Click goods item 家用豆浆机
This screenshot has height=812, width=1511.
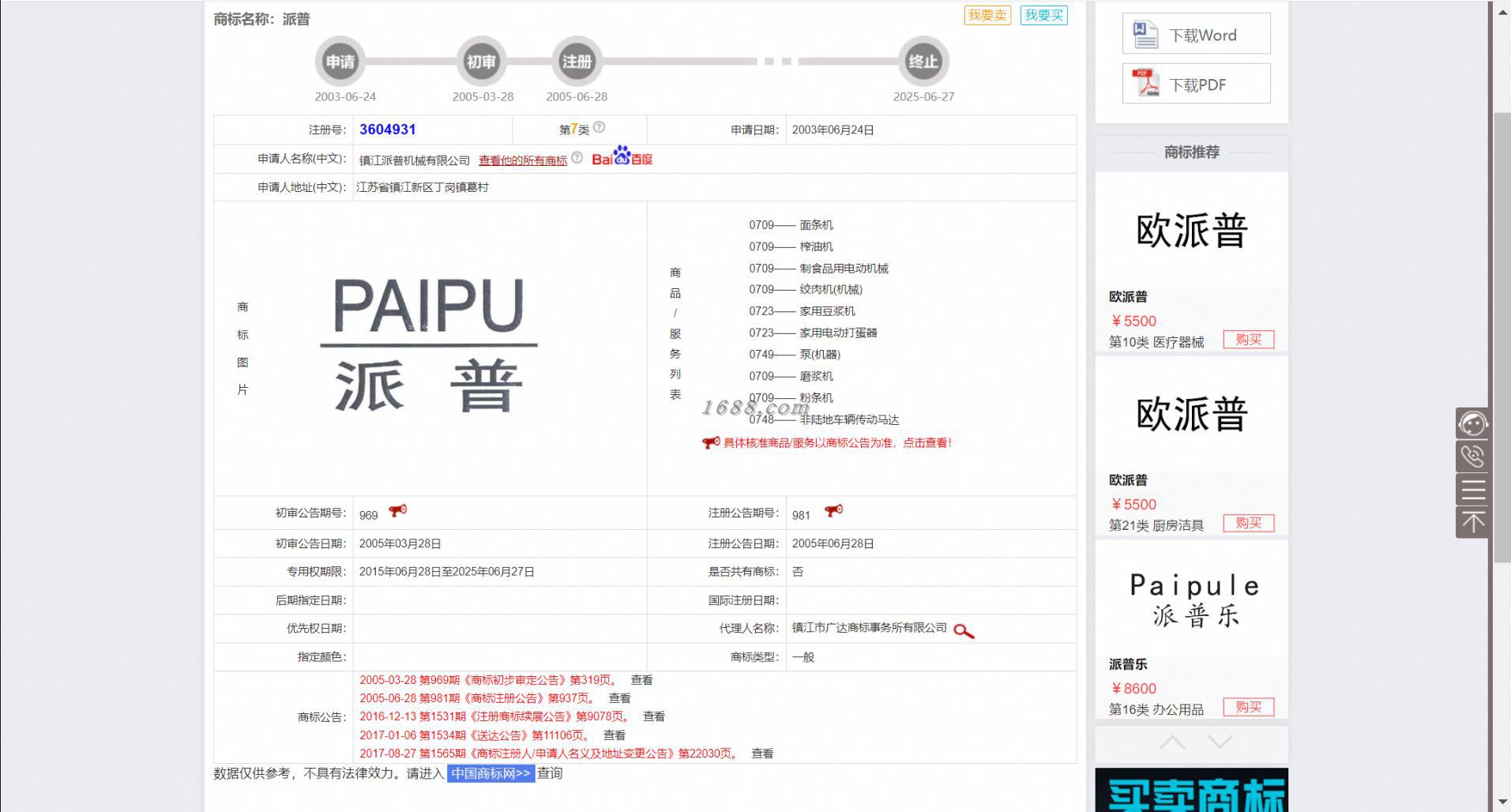point(827,311)
